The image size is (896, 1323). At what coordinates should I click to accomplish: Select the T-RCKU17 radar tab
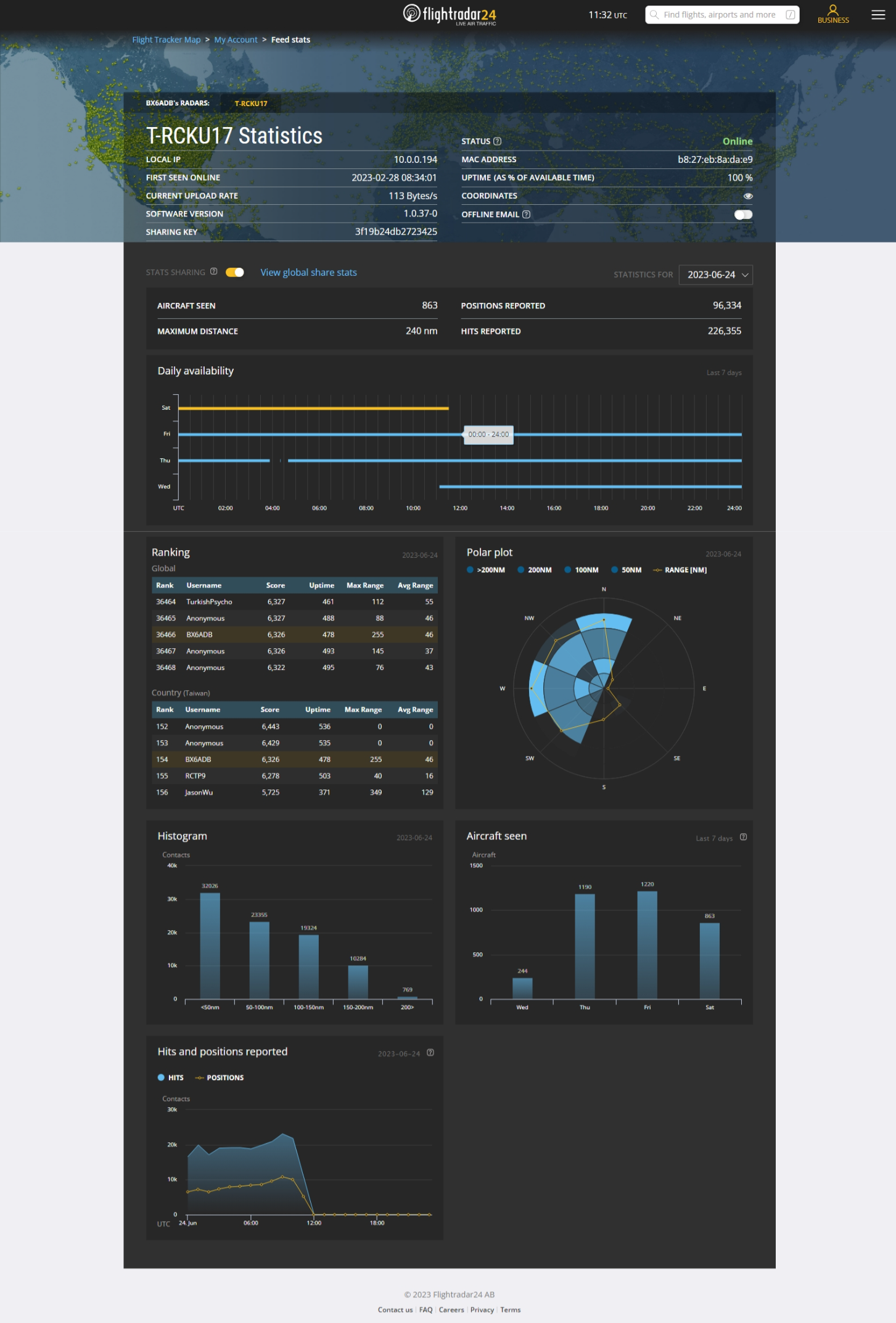click(251, 104)
